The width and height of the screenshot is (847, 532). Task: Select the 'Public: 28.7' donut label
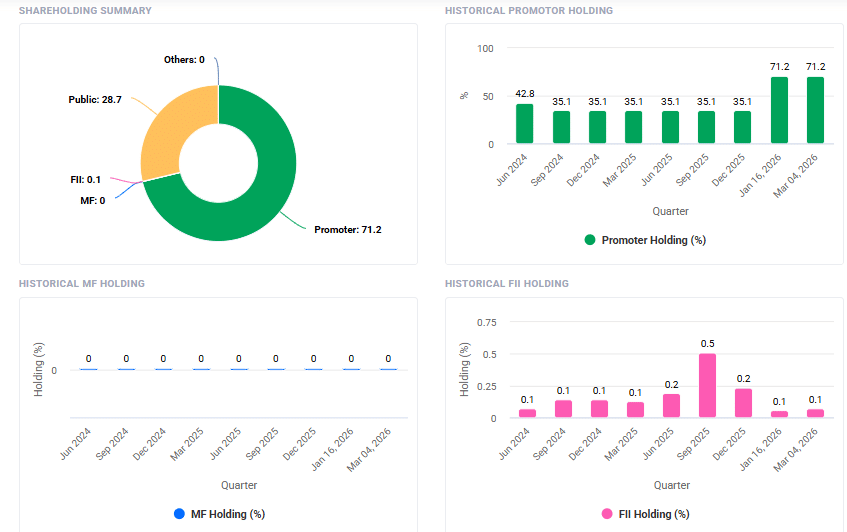tap(95, 100)
